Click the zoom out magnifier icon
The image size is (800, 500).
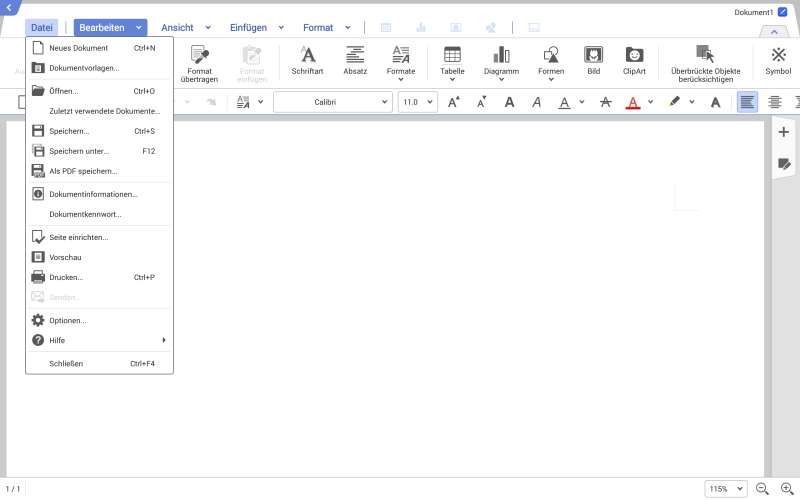(762, 488)
